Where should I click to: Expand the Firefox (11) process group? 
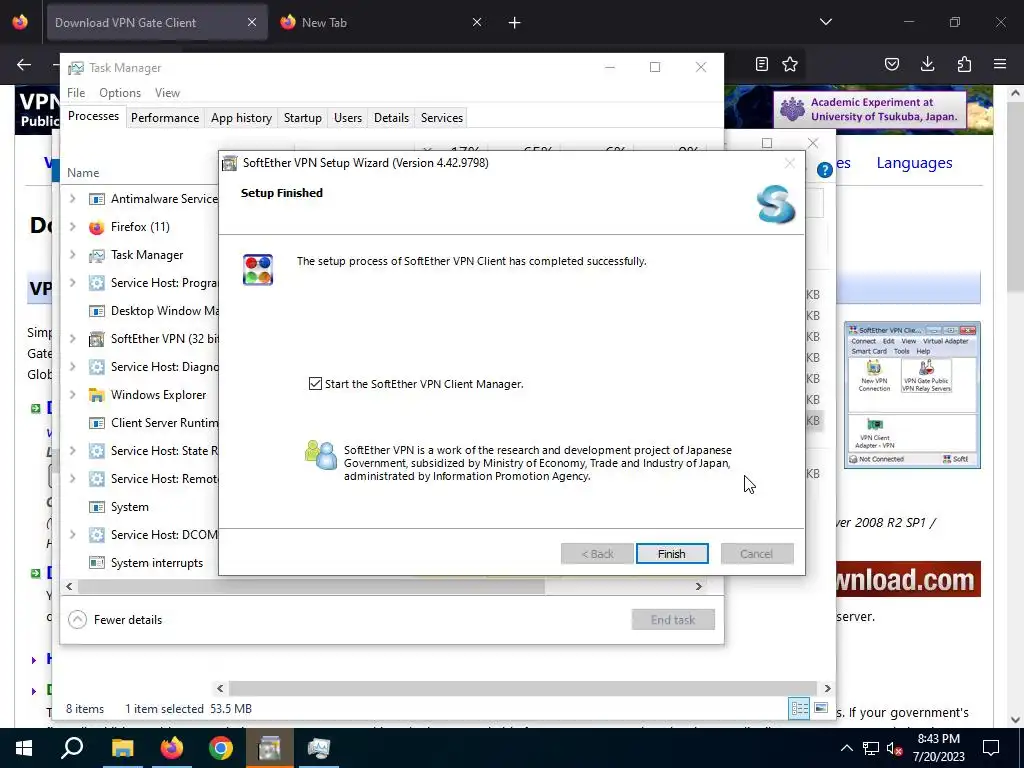pos(72,227)
